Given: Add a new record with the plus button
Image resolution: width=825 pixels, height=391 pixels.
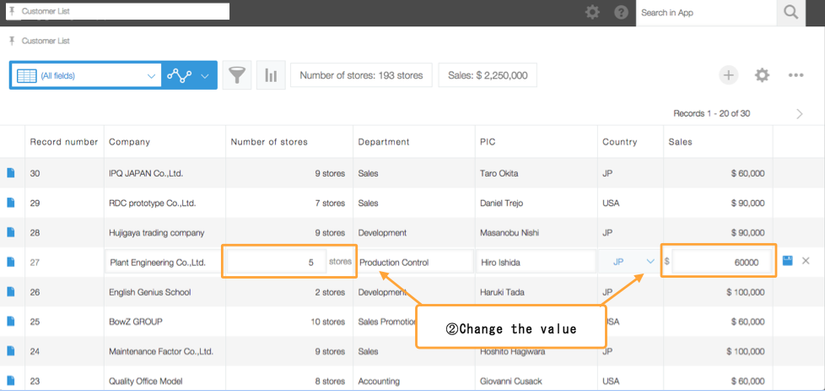Looking at the screenshot, I should pos(729,75).
